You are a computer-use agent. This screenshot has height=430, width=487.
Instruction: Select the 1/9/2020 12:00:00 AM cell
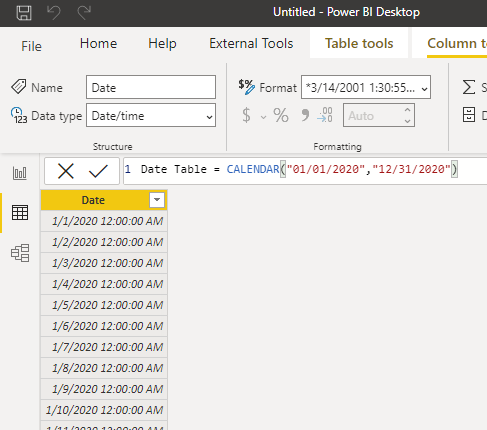pos(104,389)
